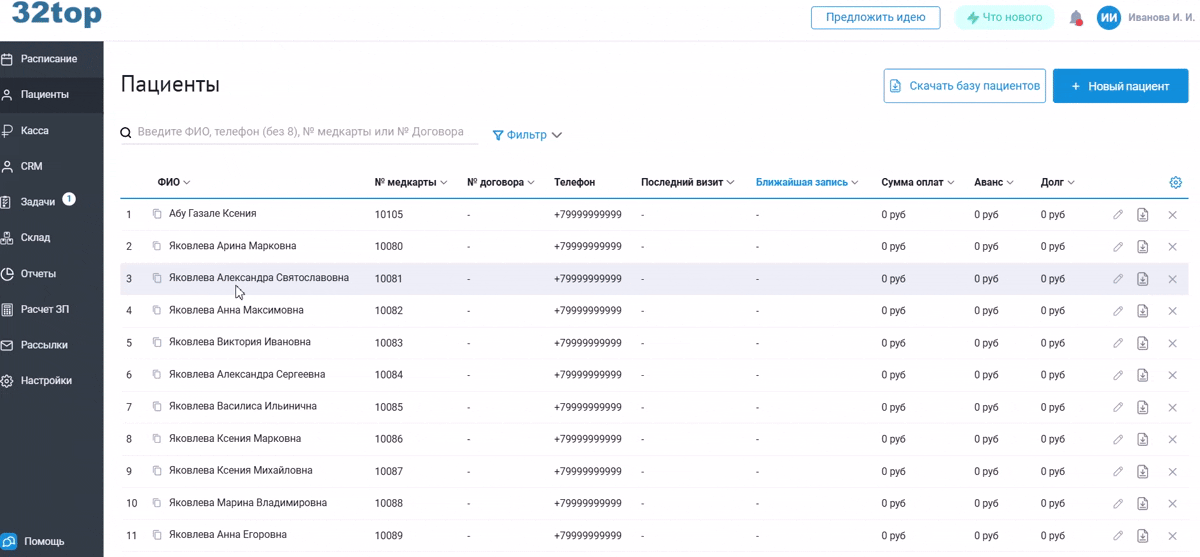Edit Яковлева Арина Марковна pencil icon

point(1118,247)
